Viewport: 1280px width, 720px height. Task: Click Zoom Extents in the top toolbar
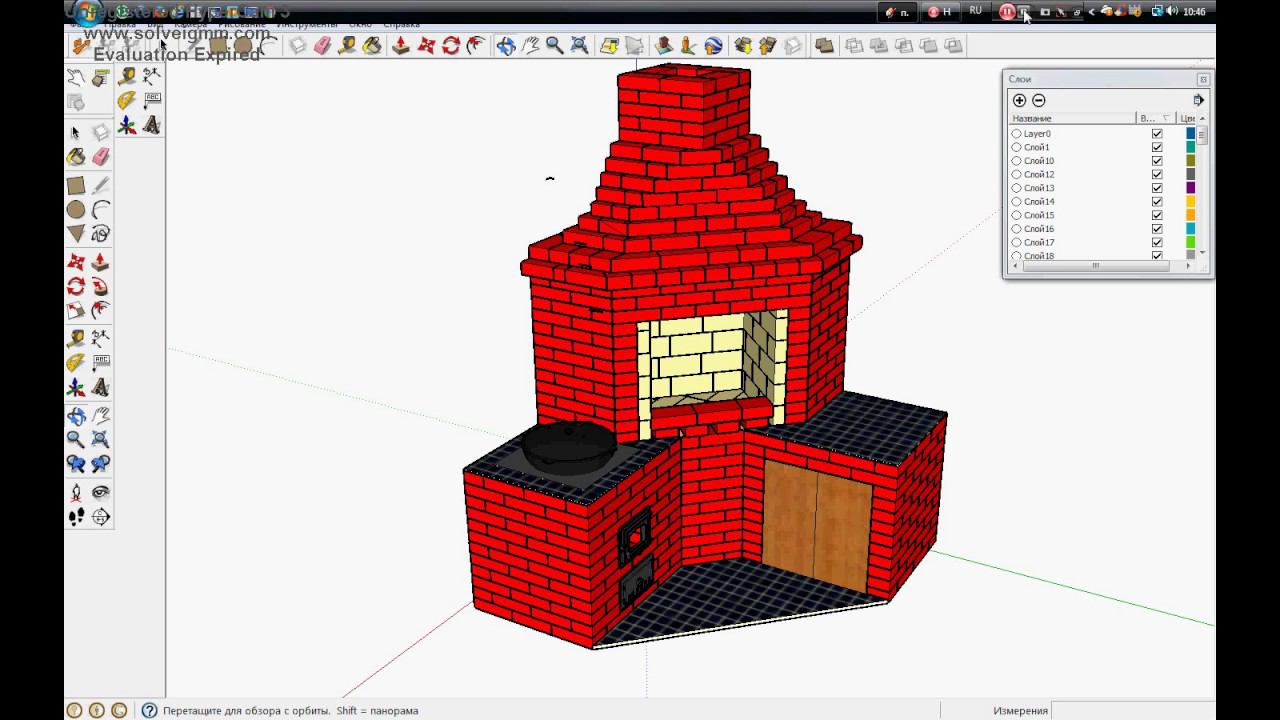(x=579, y=45)
